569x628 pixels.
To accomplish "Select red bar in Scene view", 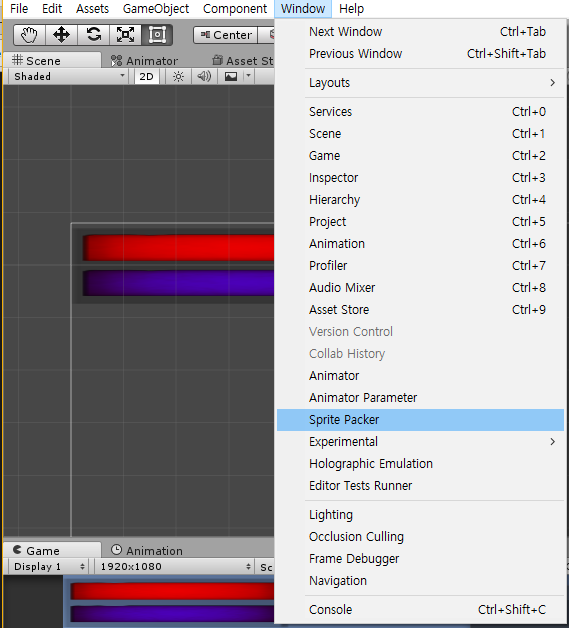I will click(178, 248).
